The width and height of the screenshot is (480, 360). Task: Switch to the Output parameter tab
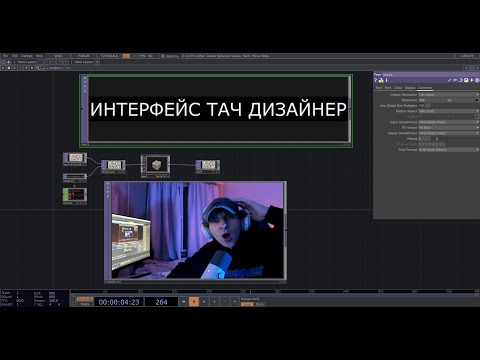410,88
